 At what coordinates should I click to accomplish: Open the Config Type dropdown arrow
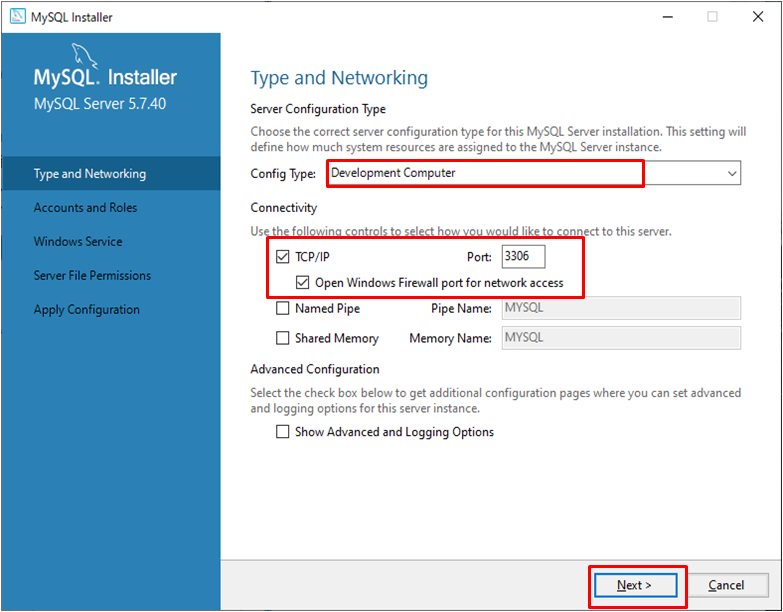tap(732, 173)
